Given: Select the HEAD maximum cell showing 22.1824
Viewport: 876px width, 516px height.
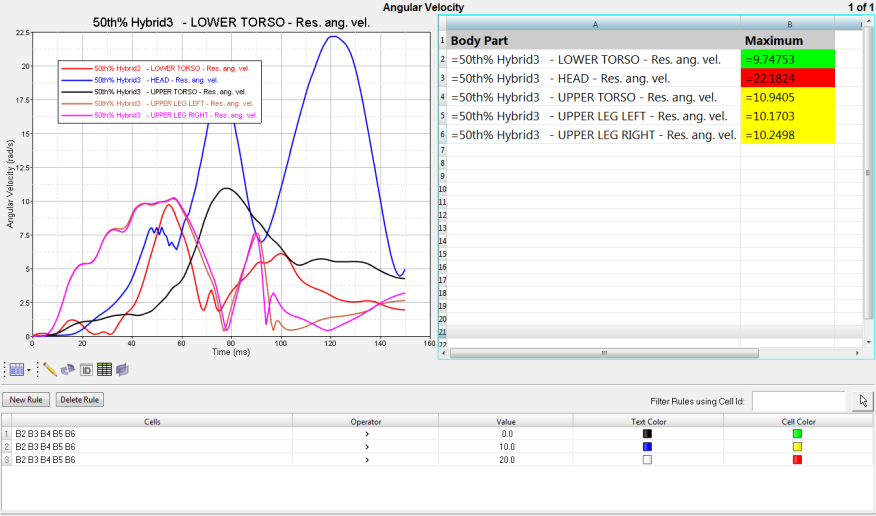Looking at the screenshot, I should pyautogui.click(x=788, y=78).
